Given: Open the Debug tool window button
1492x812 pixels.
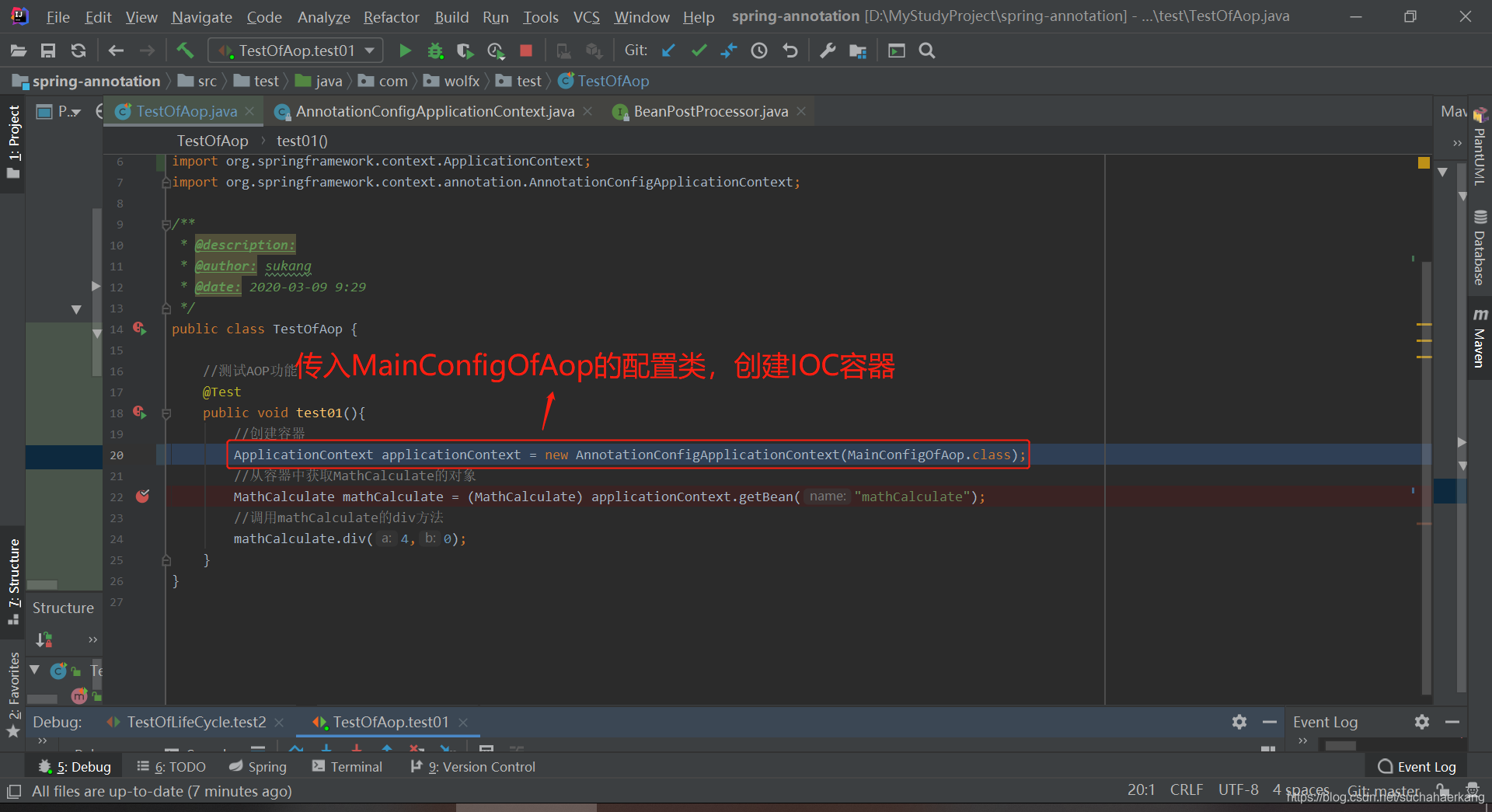Looking at the screenshot, I should point(75,767).
